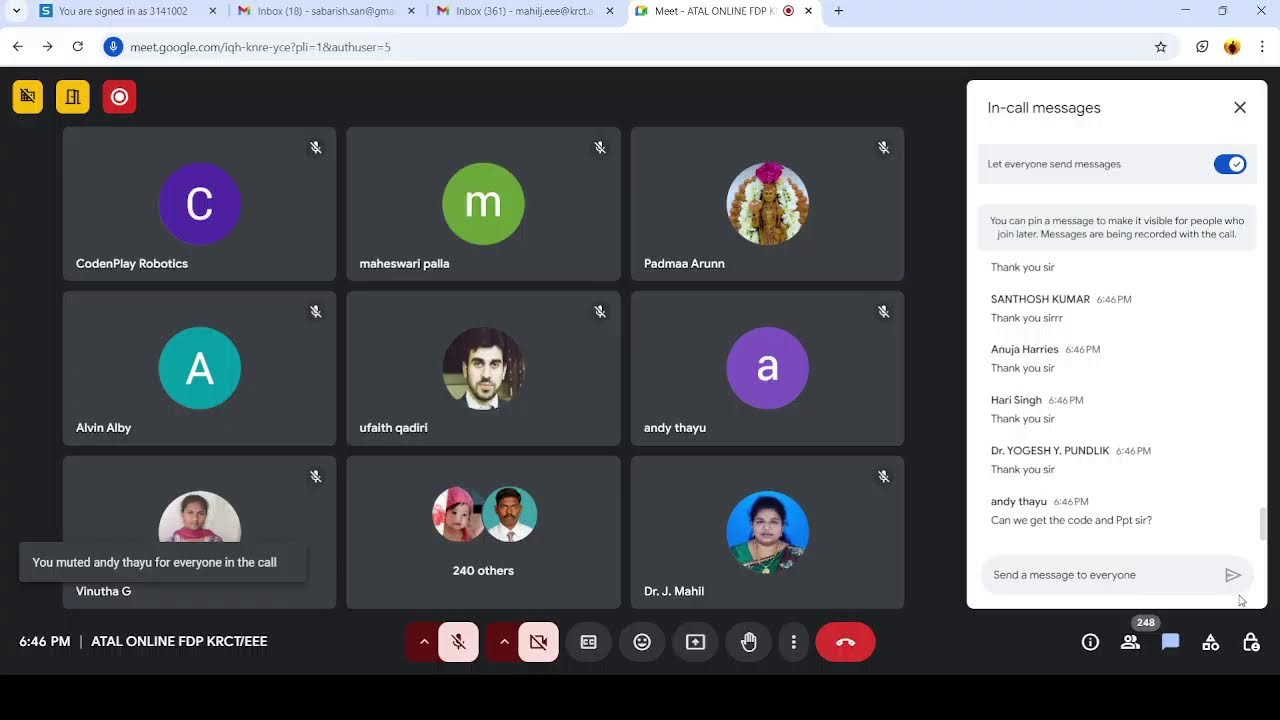Expand video settings arrow beside camera

[x=503, y=642]
